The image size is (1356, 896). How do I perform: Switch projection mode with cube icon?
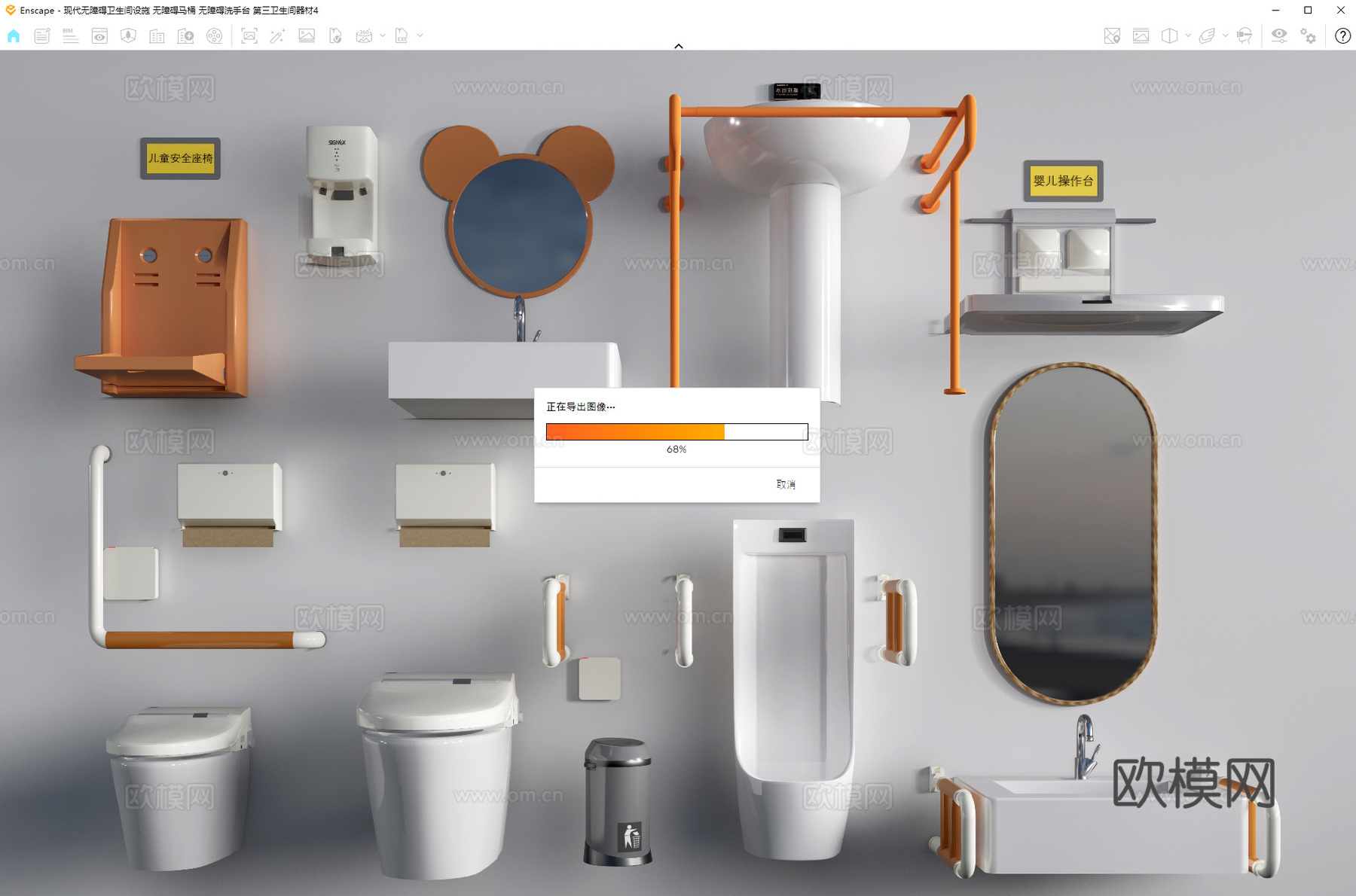(1169, 35)
